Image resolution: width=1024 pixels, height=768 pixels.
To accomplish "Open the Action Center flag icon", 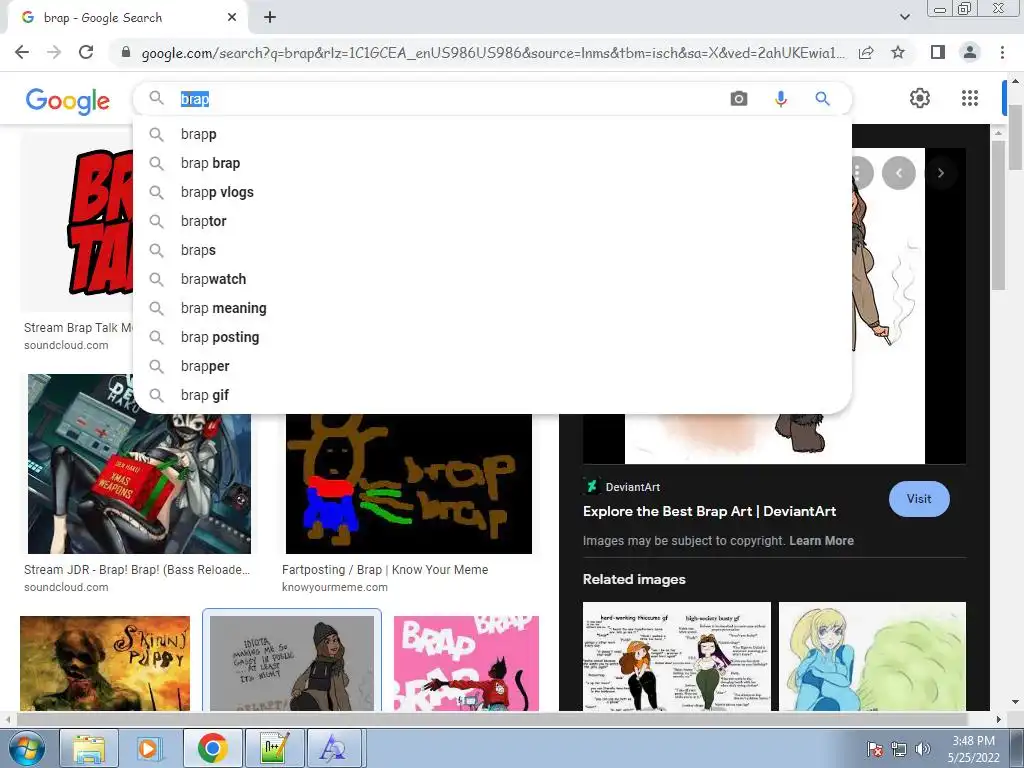I will coord(875,749).
